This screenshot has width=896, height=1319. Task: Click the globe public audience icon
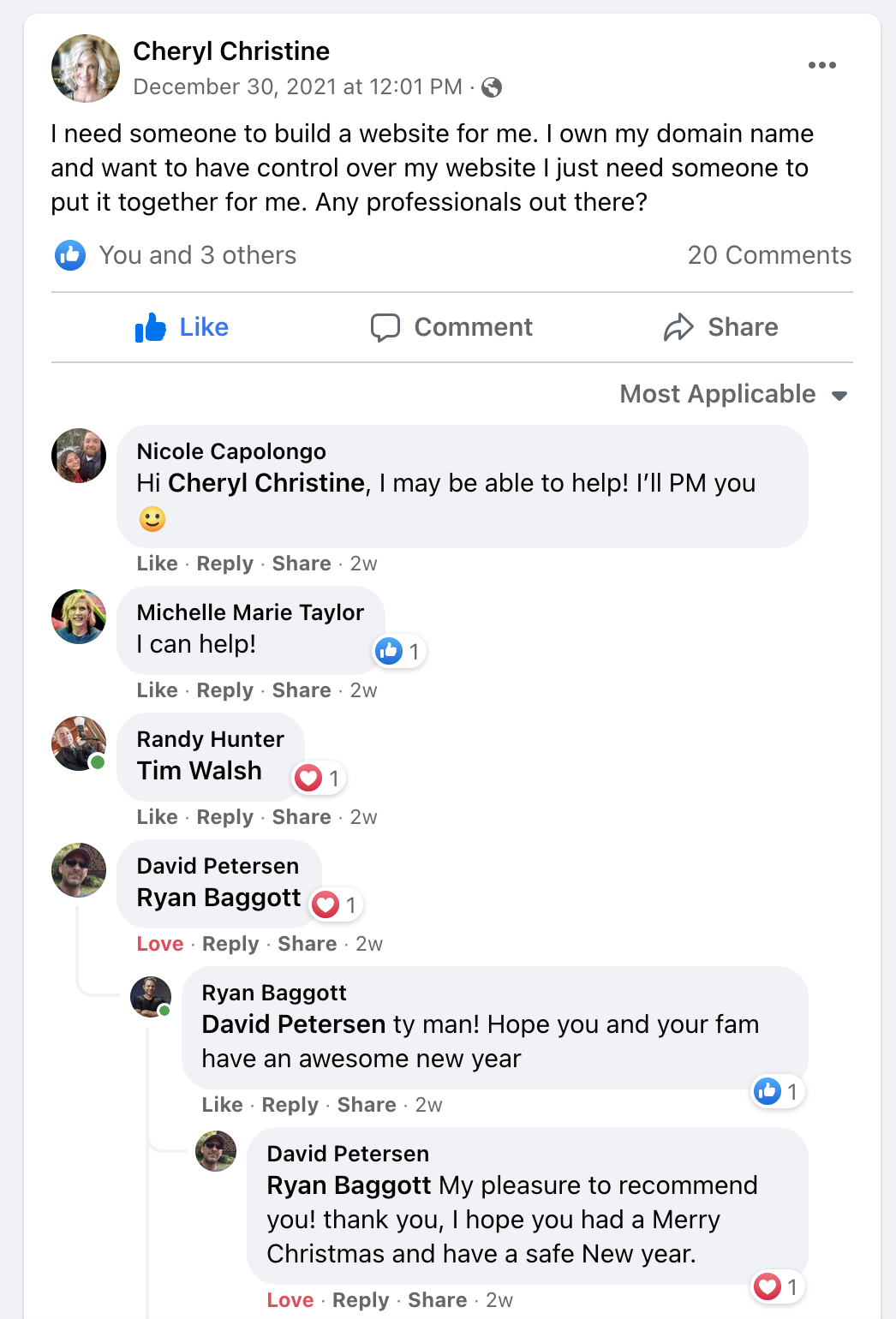(x=492, y=87)
